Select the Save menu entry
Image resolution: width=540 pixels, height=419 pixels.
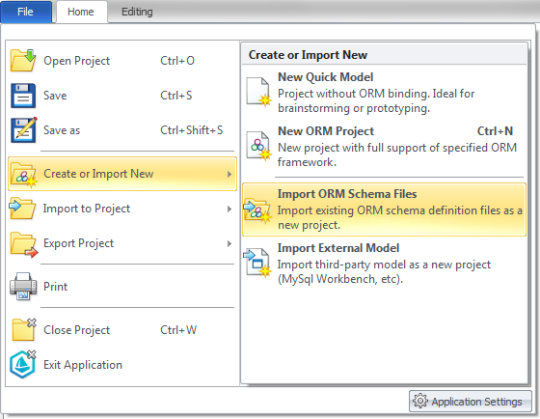pyautogui.click(x=122, y=95)
